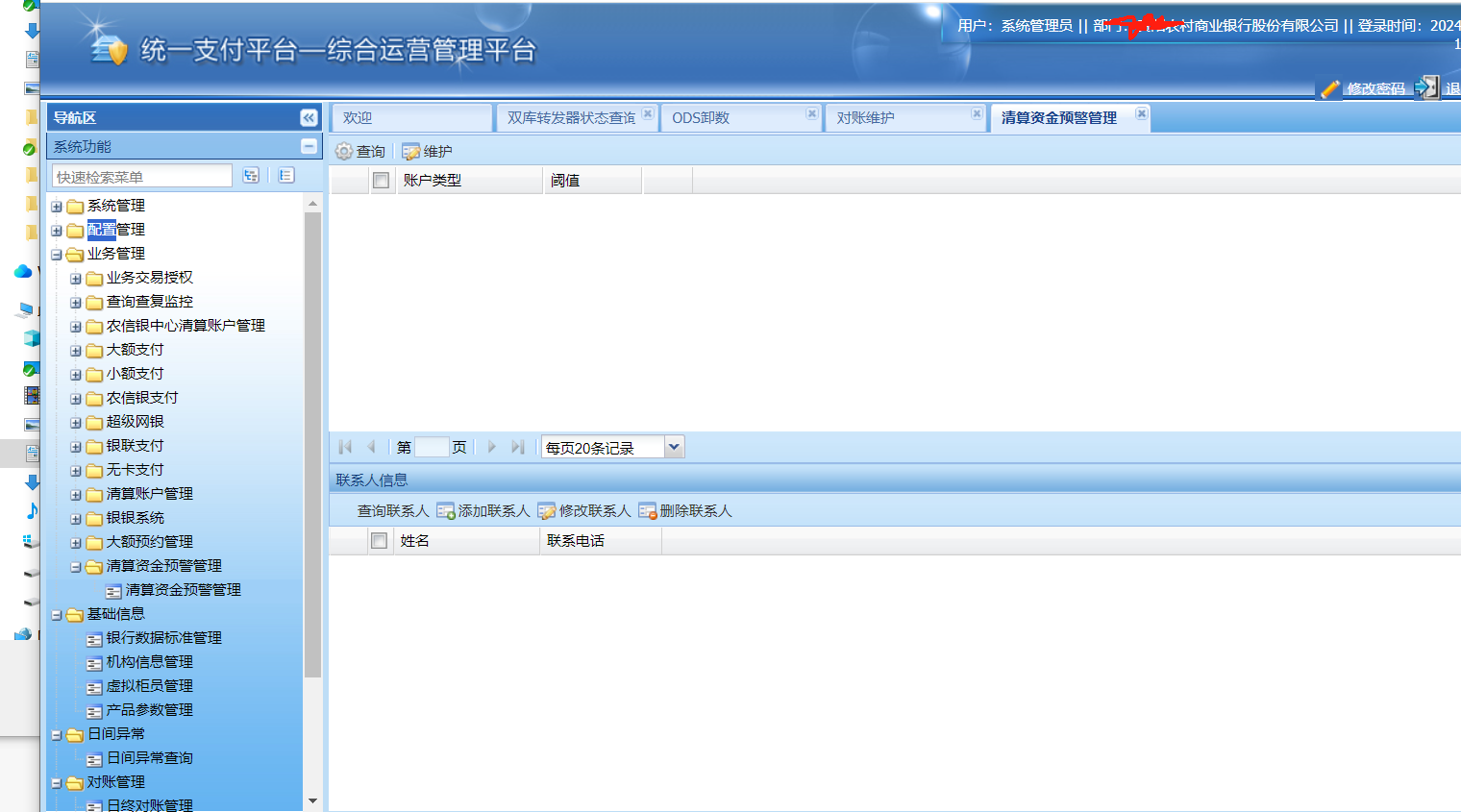Viewport: 1461px width, 812px height.
Task: Collapse the 业务管理 folder
Action: point(57,255)
